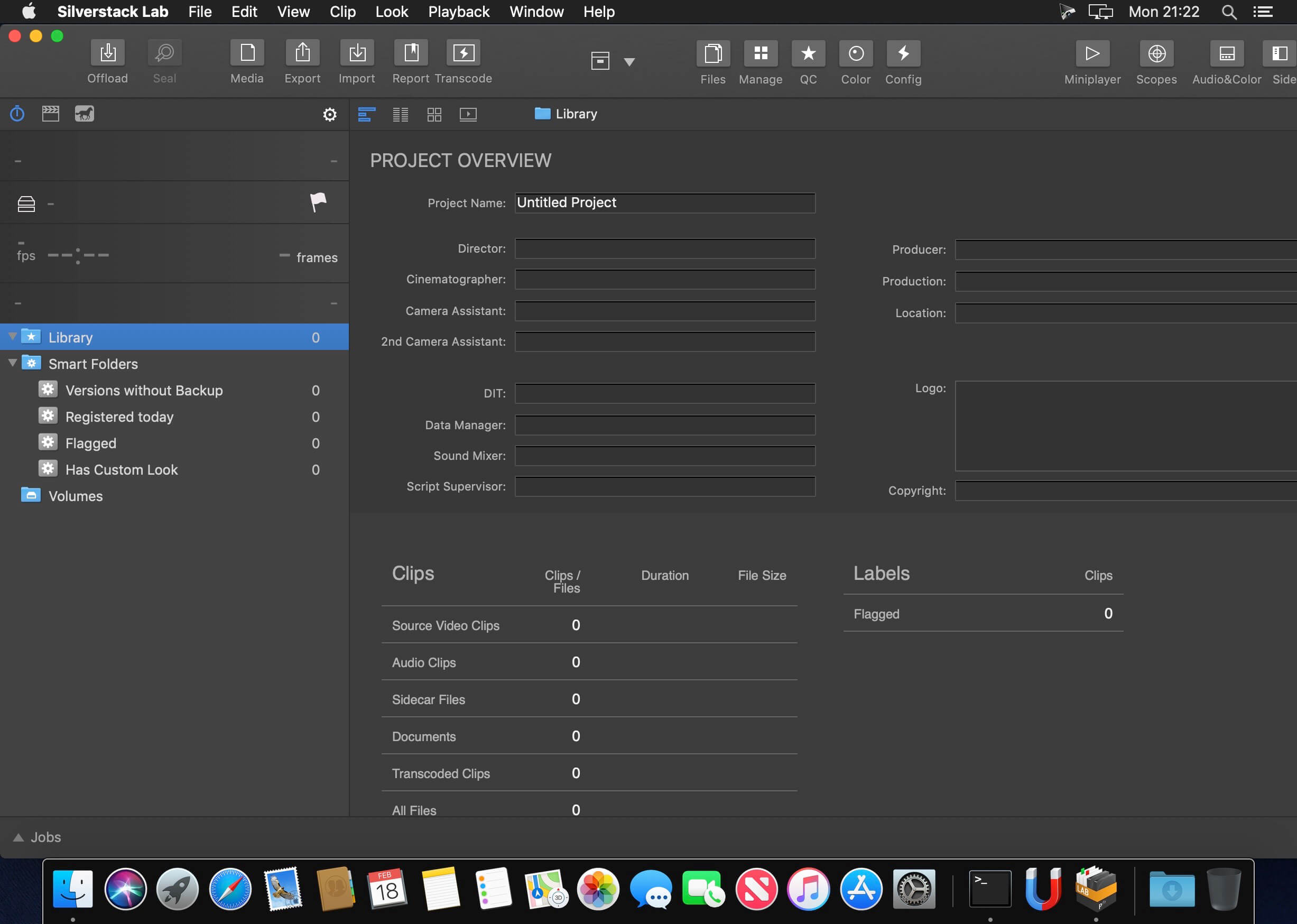The width and height of the screenshot is (1297, 924).
Task: Open the Look menu
Action: click(x=392, y=12)
